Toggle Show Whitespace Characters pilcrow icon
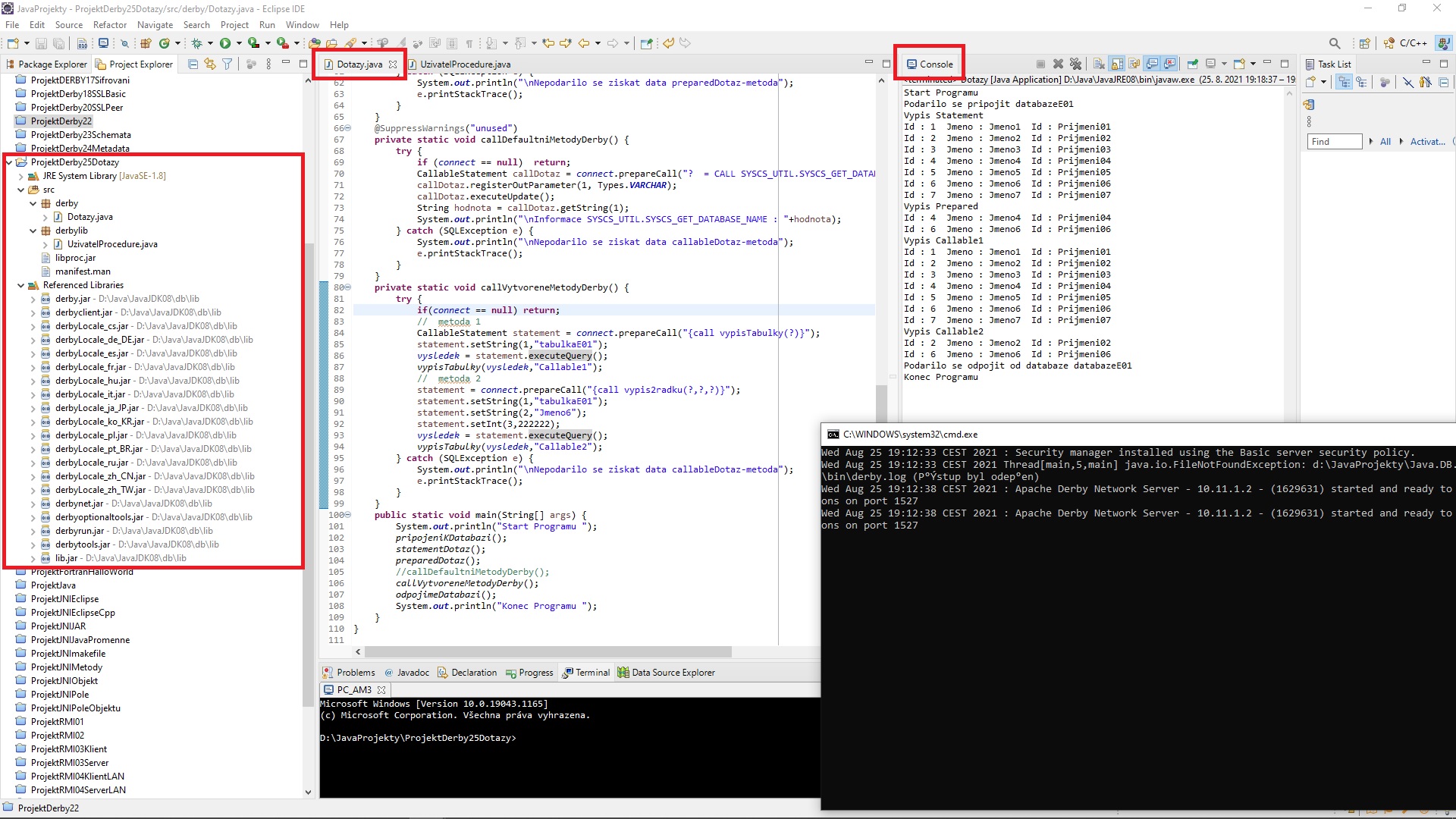The width and height of the screenshot is (1456, 819). [469, 43]
